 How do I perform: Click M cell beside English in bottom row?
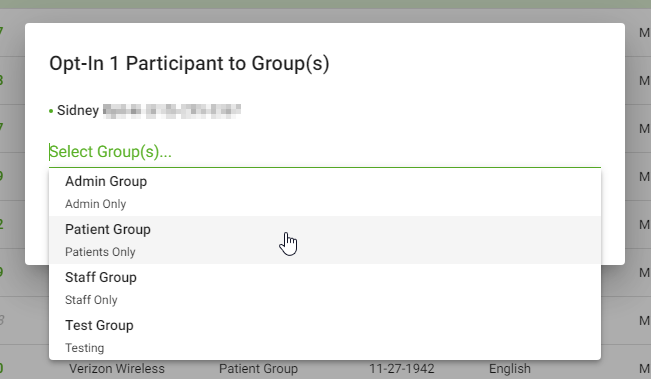pyautogui.click(x=644, y=369)
